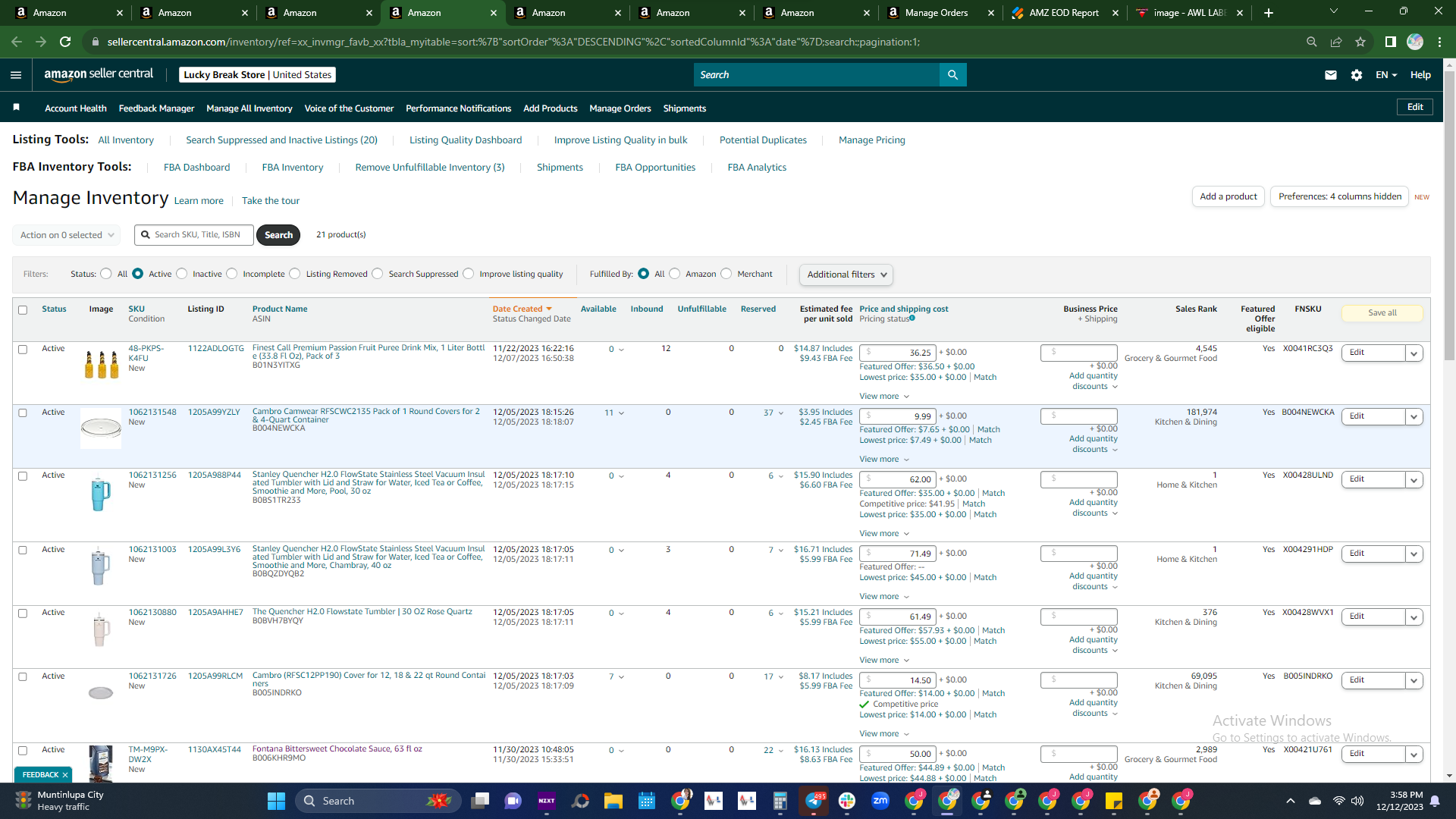Filter by Fulfilled By Merchant
1456x819 pixels.
pos(726,274)
